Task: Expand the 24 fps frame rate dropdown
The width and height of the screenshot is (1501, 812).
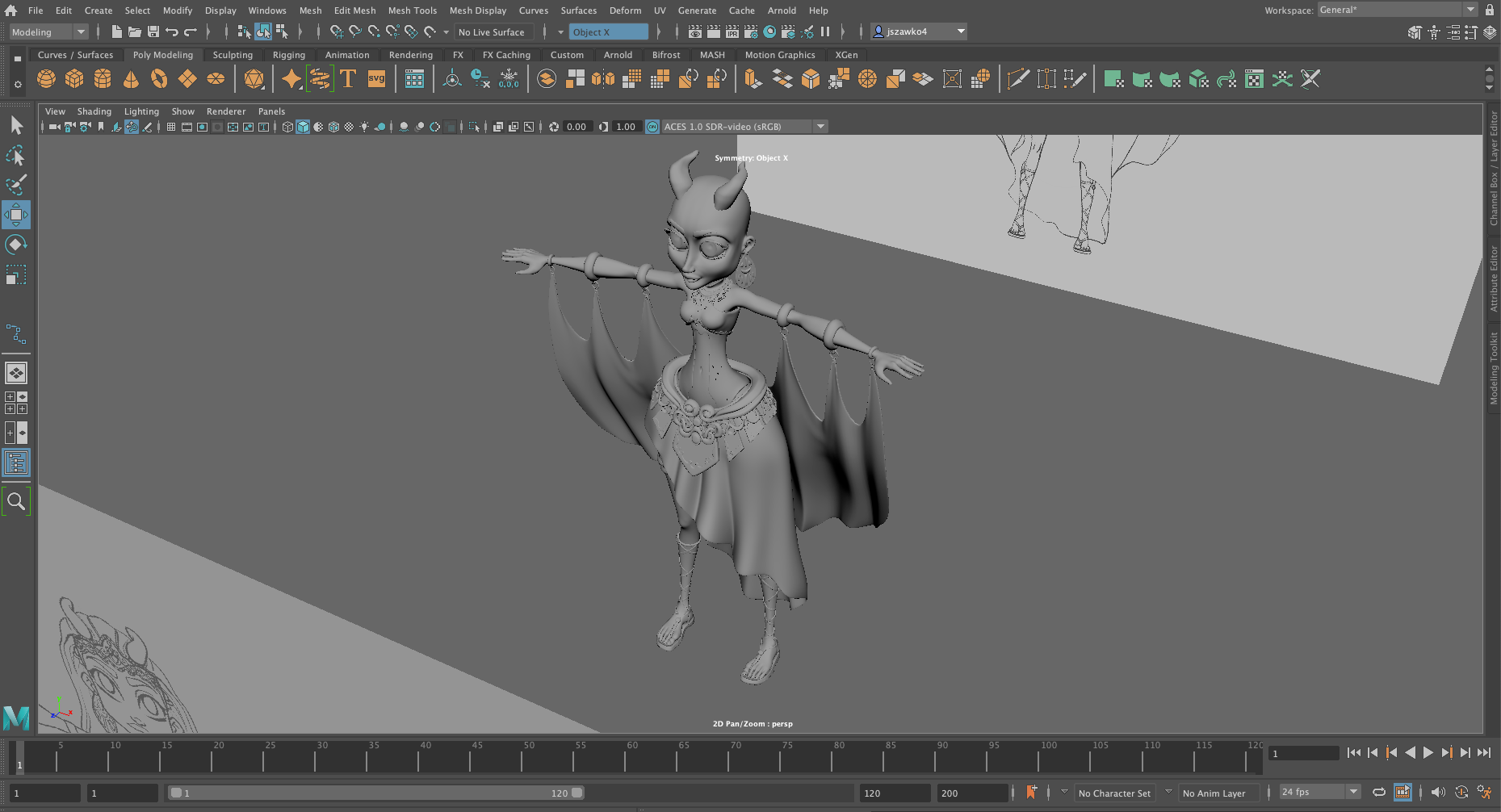Action: pyautogui.click(x=1353, y=793)
